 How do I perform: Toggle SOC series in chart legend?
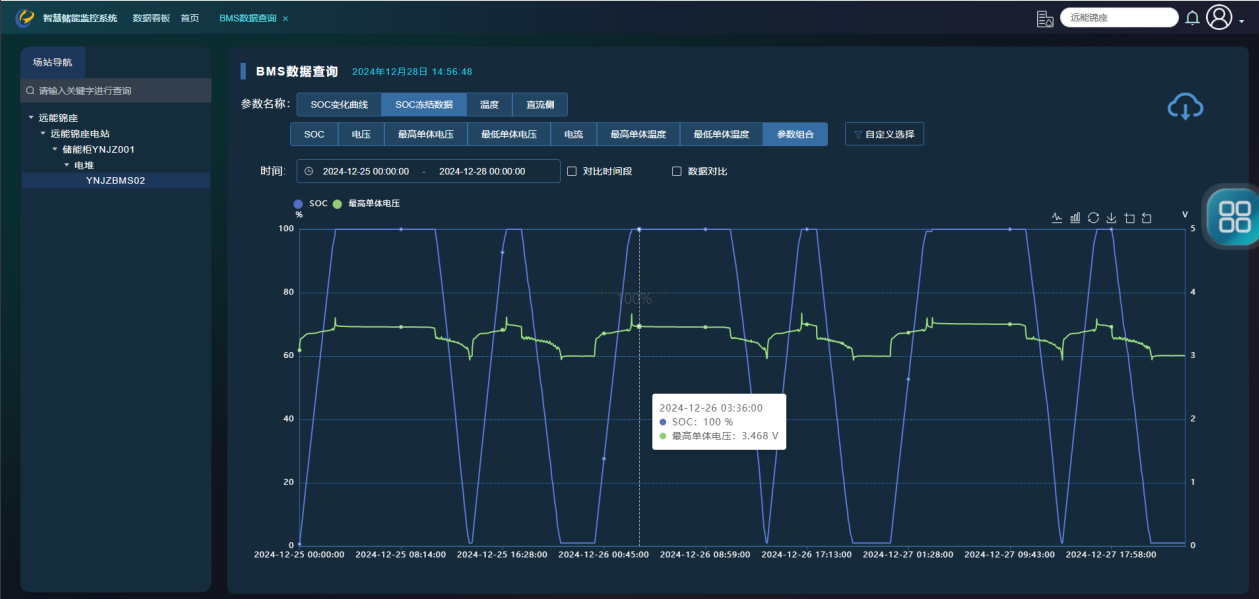299,203
